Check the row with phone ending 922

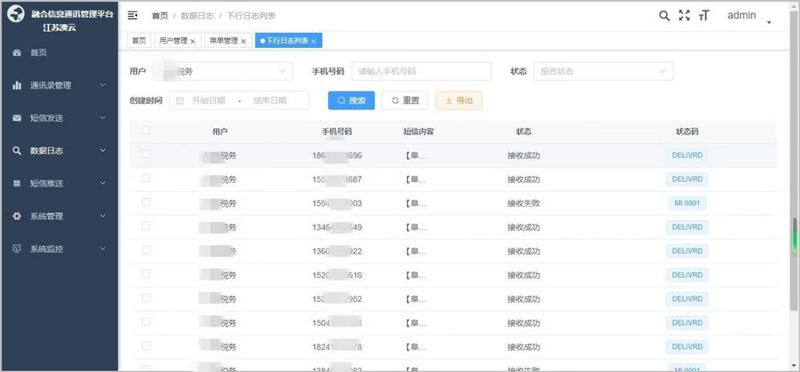(x=146, y=250)
